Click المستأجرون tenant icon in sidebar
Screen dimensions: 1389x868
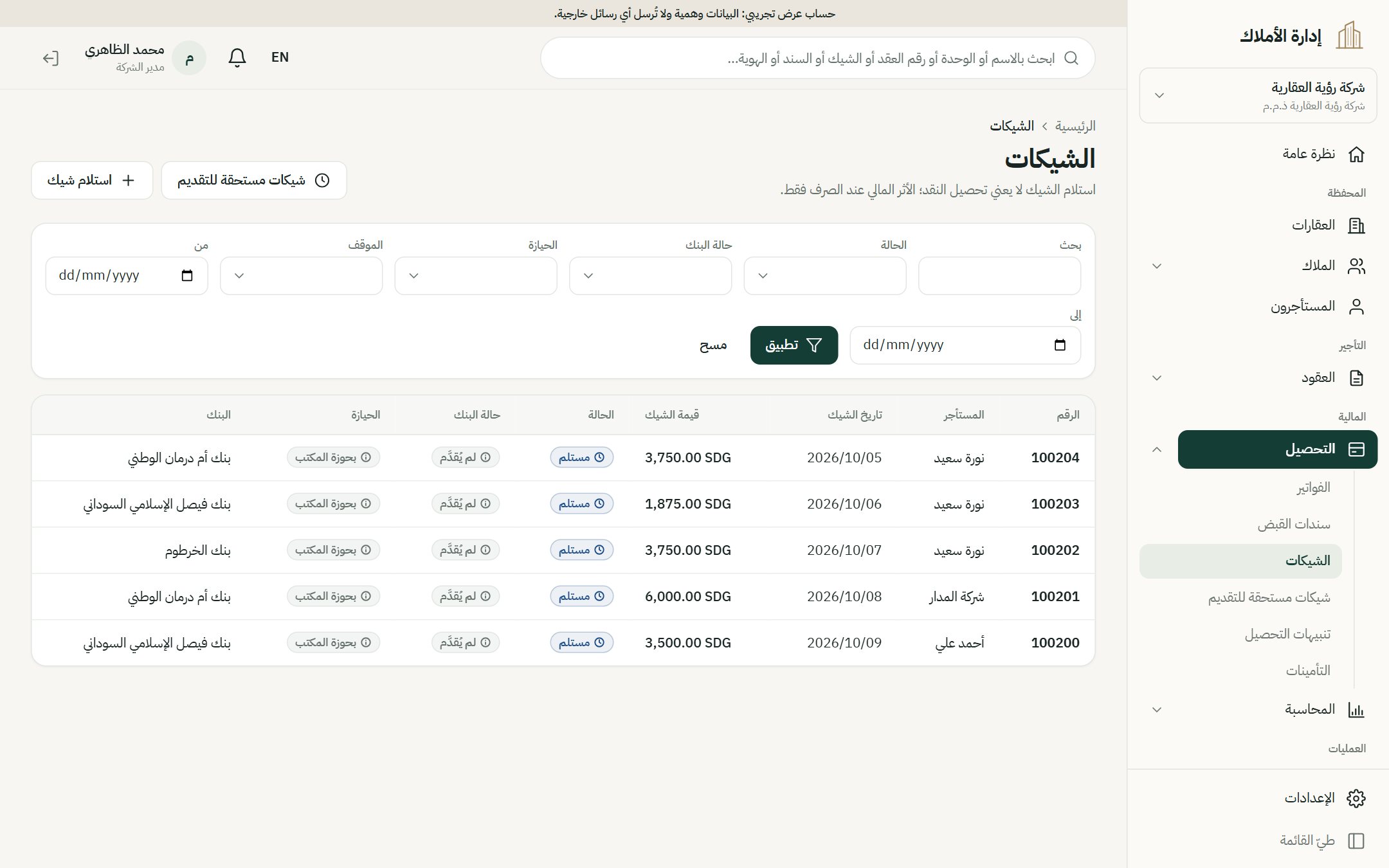tap(1356, 307)
